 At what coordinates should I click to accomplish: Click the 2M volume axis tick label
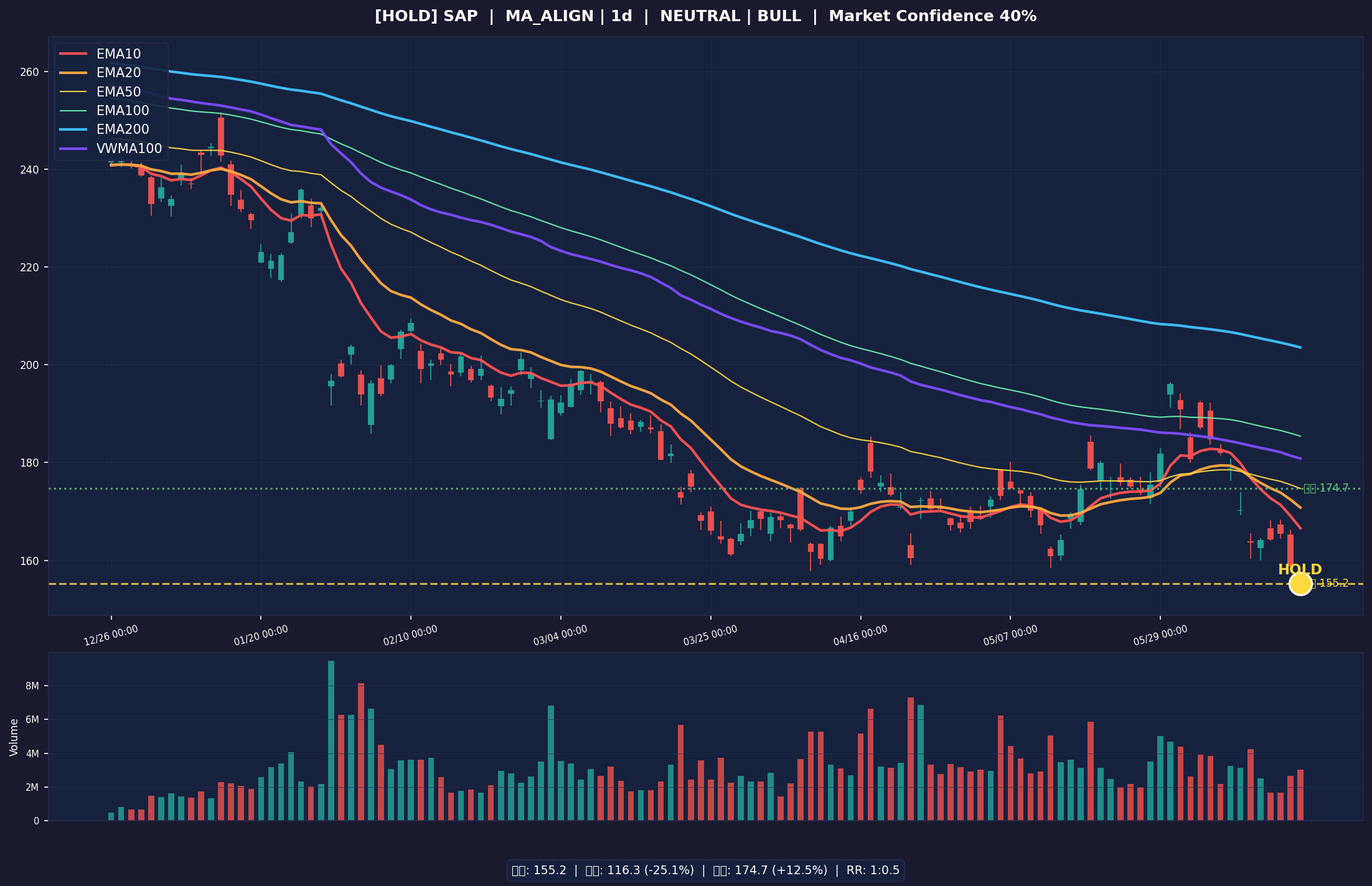(x=33, y=787)
